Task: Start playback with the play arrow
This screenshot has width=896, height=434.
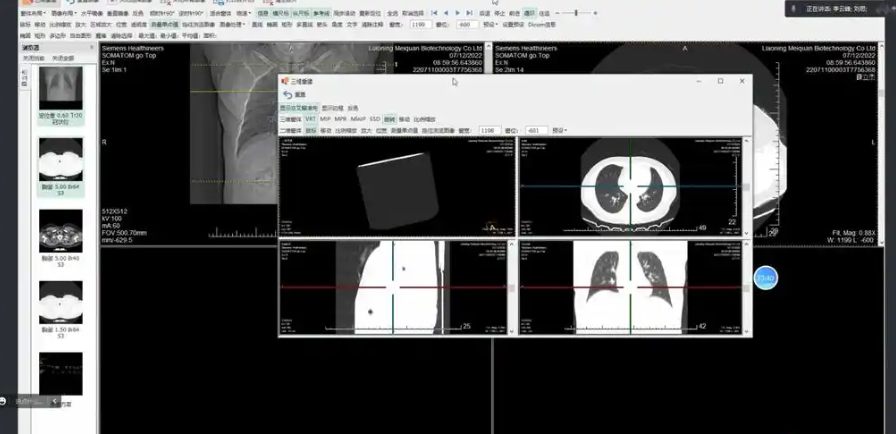Action: click(x=458, y=13)
